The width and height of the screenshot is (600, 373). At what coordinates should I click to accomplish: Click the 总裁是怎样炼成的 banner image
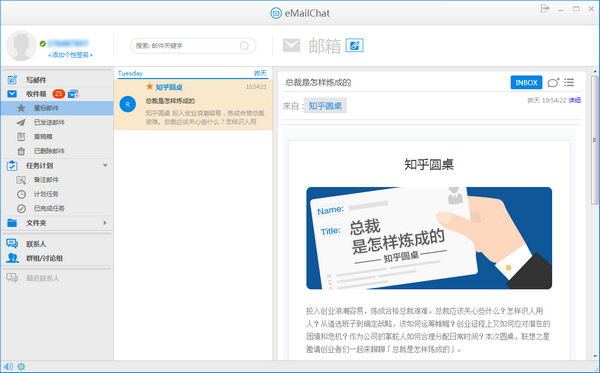click(429, 238)
